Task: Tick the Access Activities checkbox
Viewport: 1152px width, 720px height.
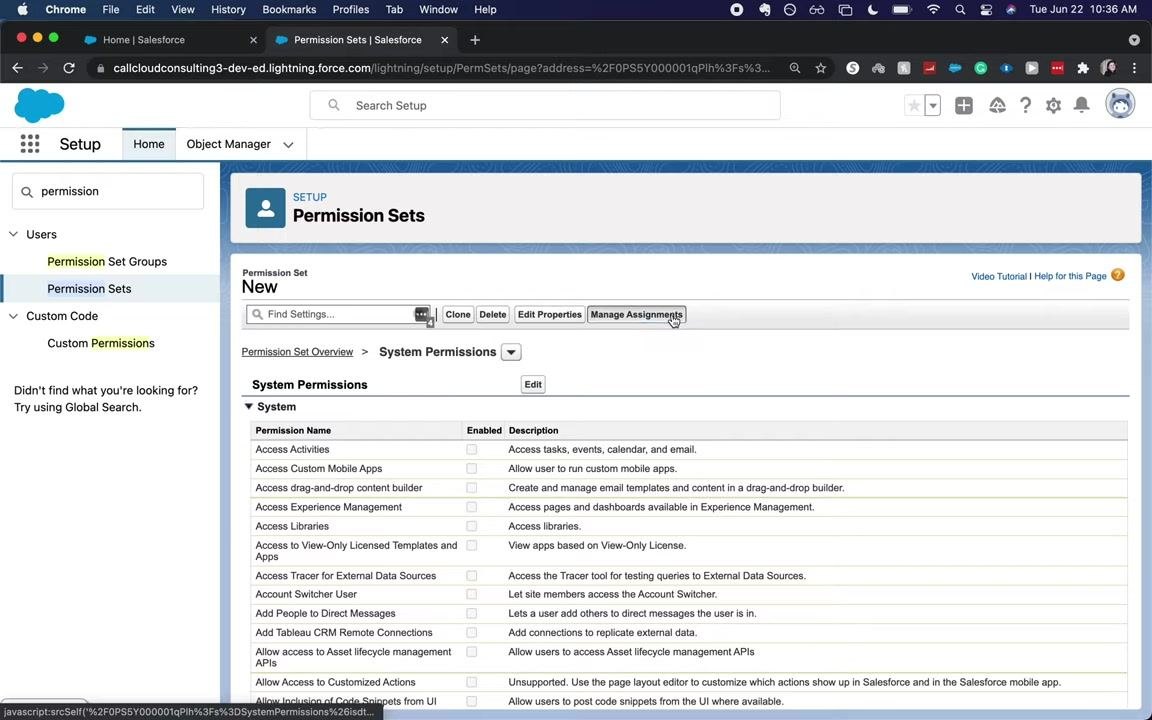Action: point(472,450)
